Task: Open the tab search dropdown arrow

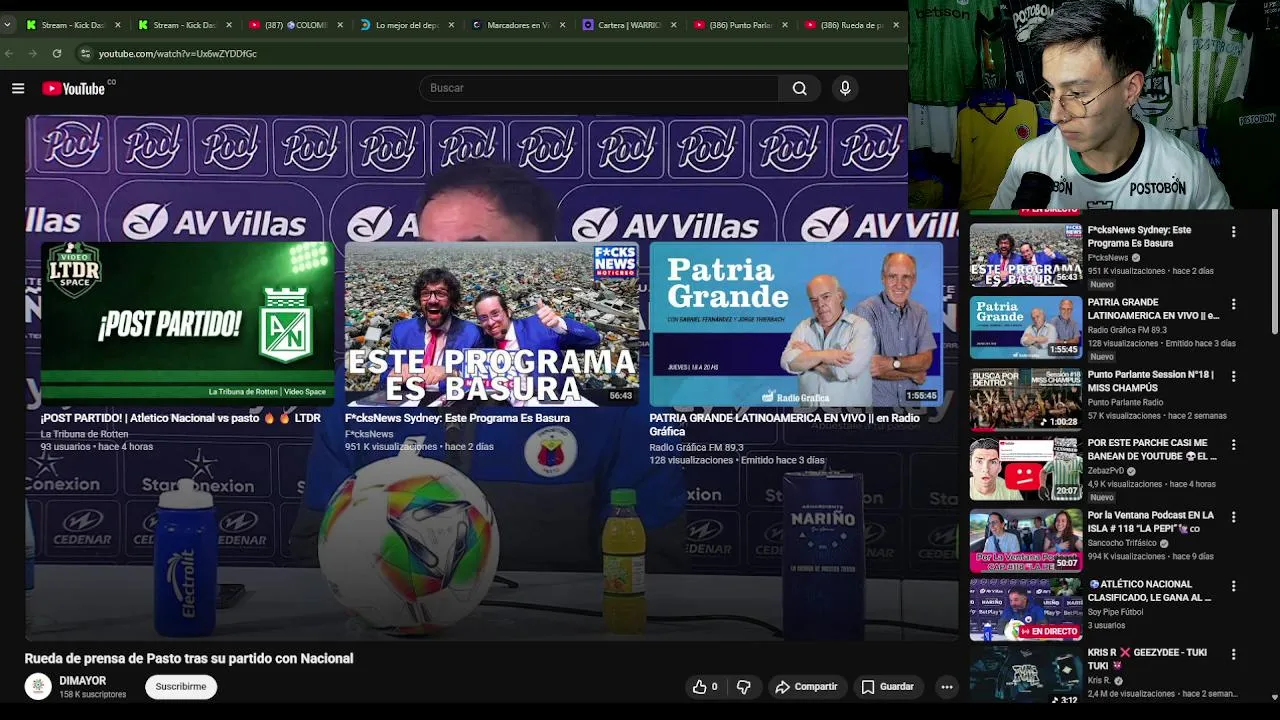Action: click(x=7, y=25)
